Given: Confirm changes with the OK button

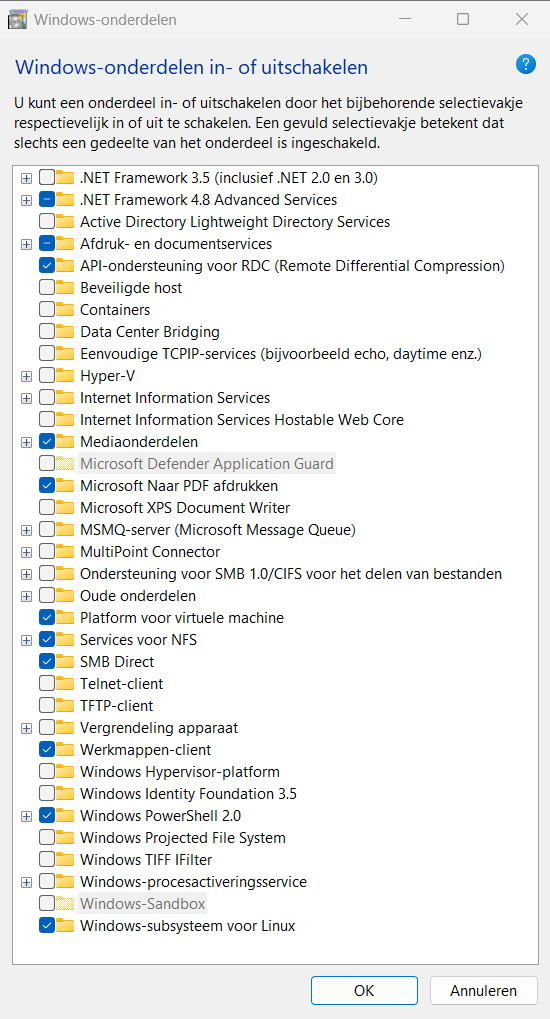Looking at the screenshot, I should tap(364, 990).
